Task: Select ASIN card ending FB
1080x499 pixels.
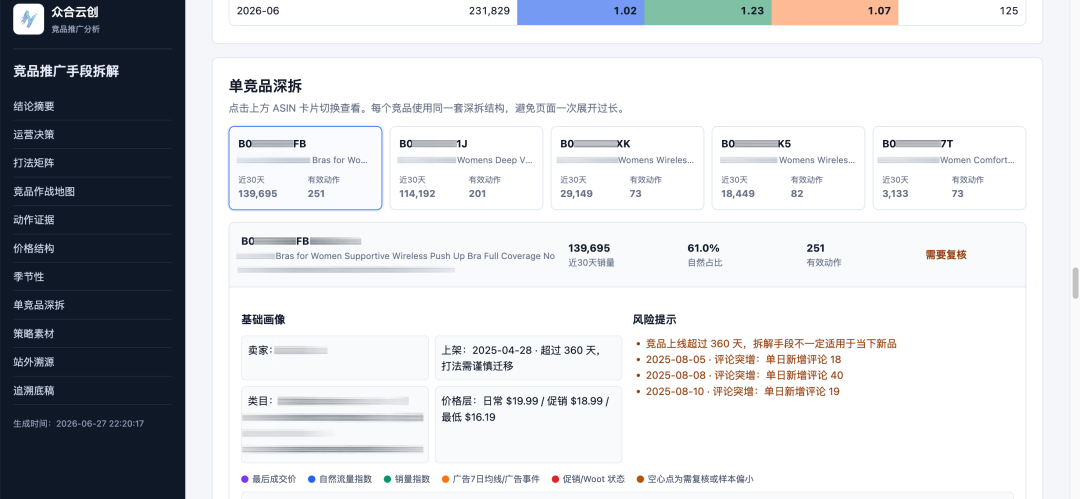Action: pyautogui.click(x=305, y=168)
